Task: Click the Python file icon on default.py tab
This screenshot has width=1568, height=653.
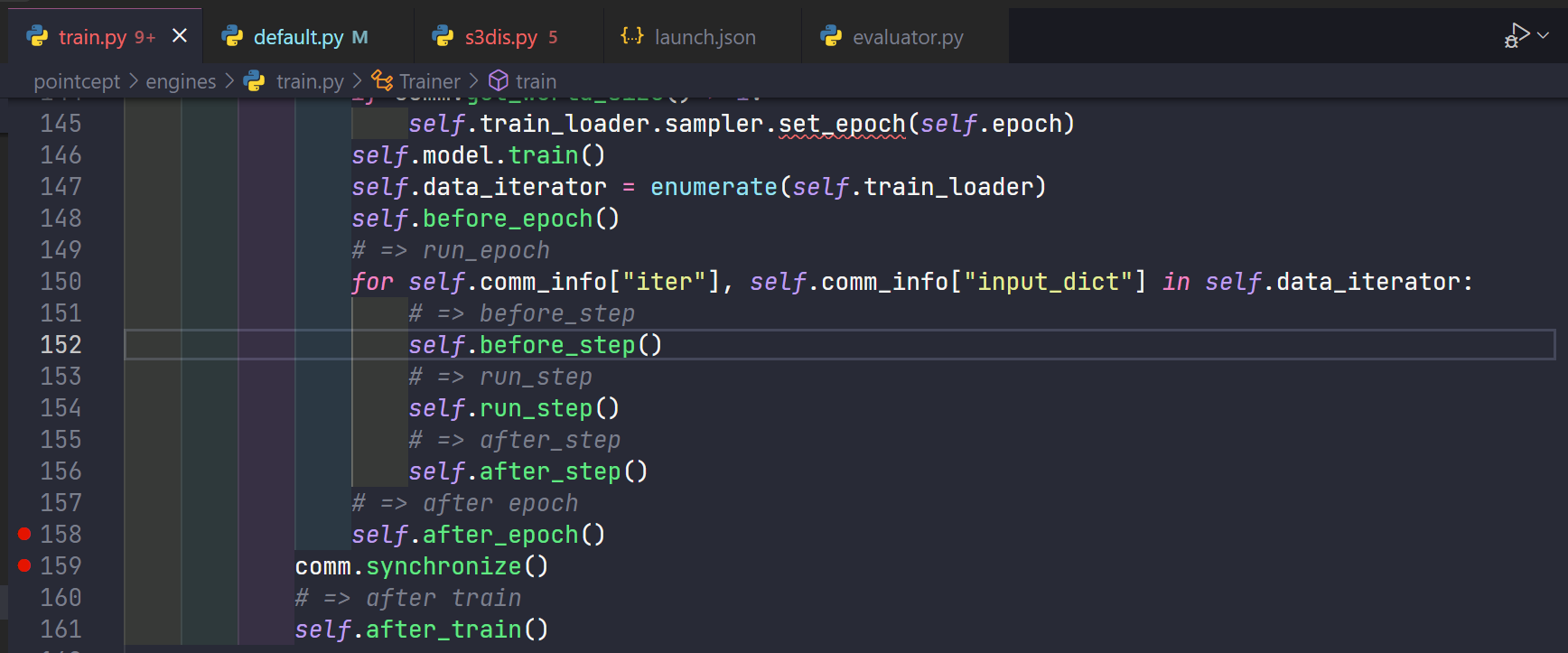Action: tap(233, 36)
